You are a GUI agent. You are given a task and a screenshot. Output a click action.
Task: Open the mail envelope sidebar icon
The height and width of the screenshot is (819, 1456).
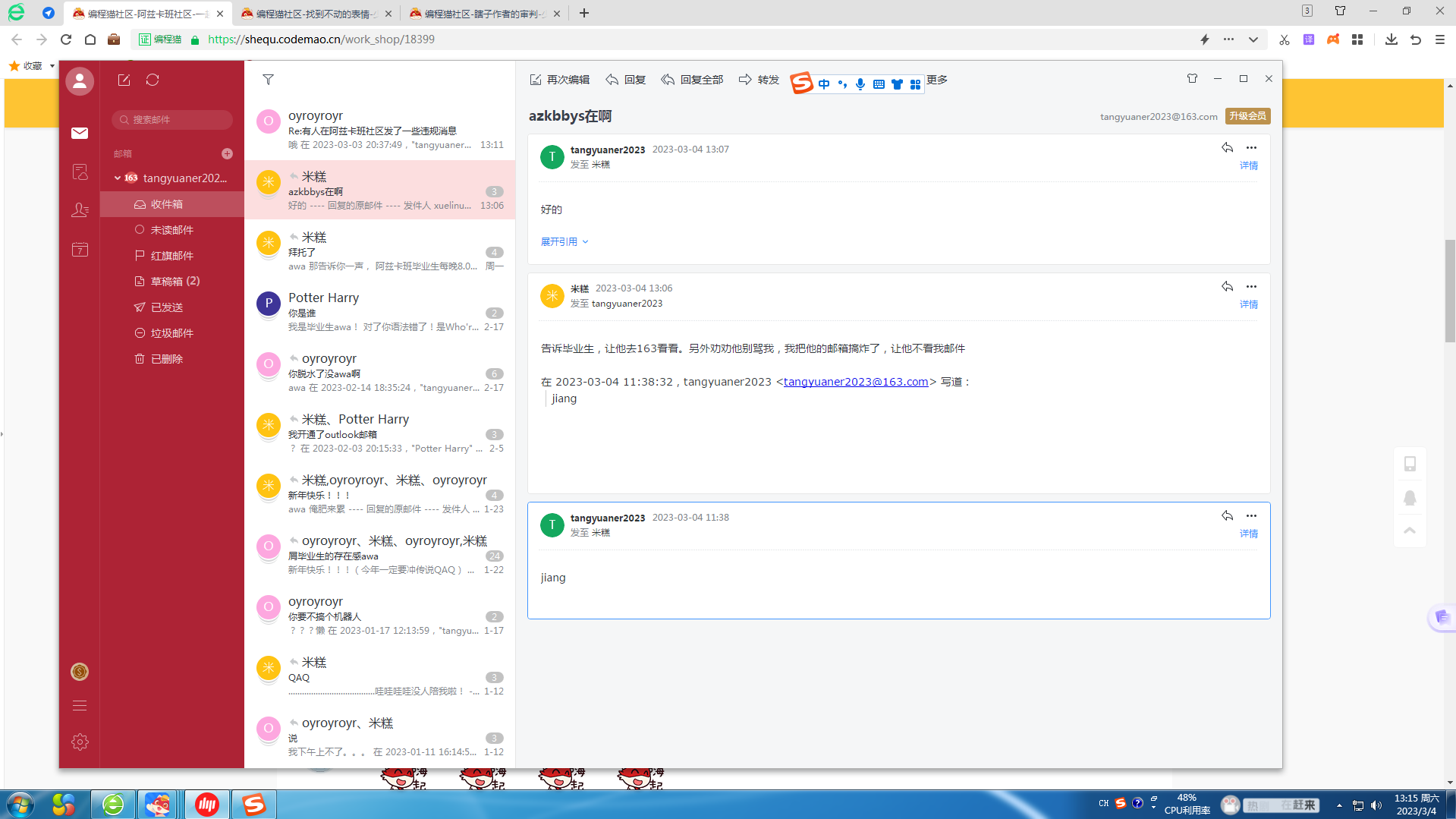80,133
